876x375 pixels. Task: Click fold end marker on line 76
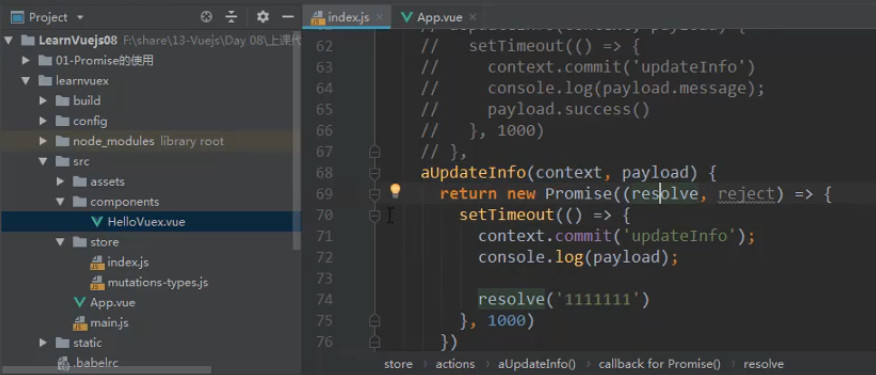pos(374,341)
